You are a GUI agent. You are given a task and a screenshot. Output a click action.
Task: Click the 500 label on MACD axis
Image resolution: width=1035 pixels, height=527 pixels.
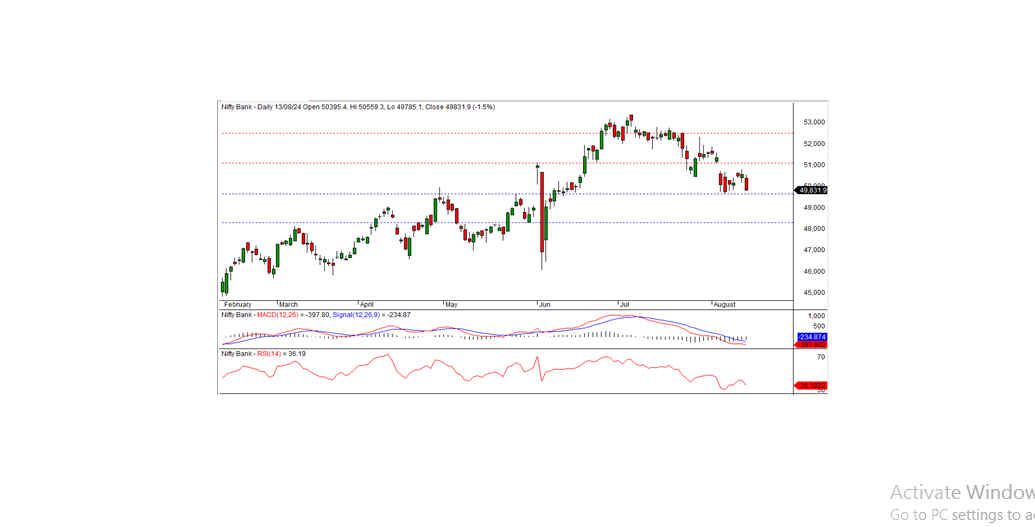click(x=817, y=326)
